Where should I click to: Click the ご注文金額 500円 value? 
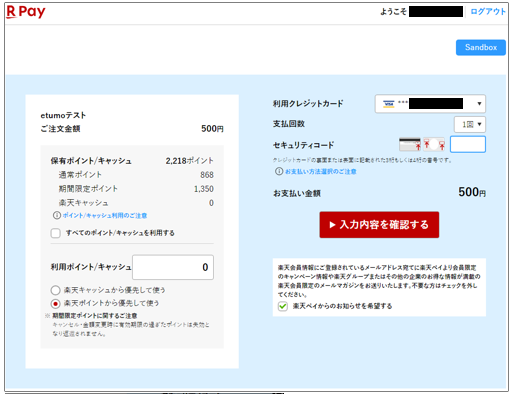(212, 129)
